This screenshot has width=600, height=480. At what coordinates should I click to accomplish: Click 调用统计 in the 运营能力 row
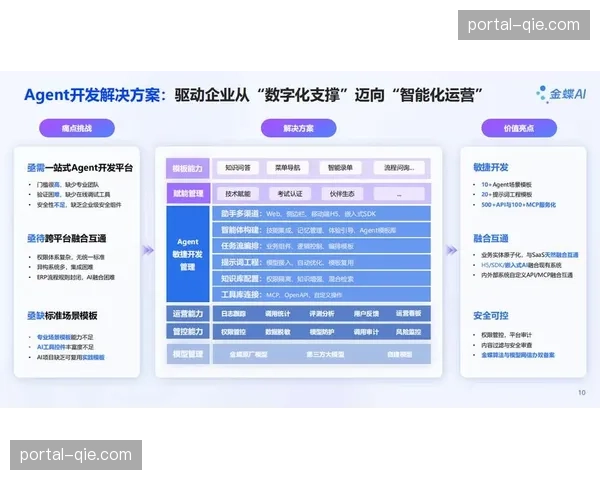(x=278, y=314)
